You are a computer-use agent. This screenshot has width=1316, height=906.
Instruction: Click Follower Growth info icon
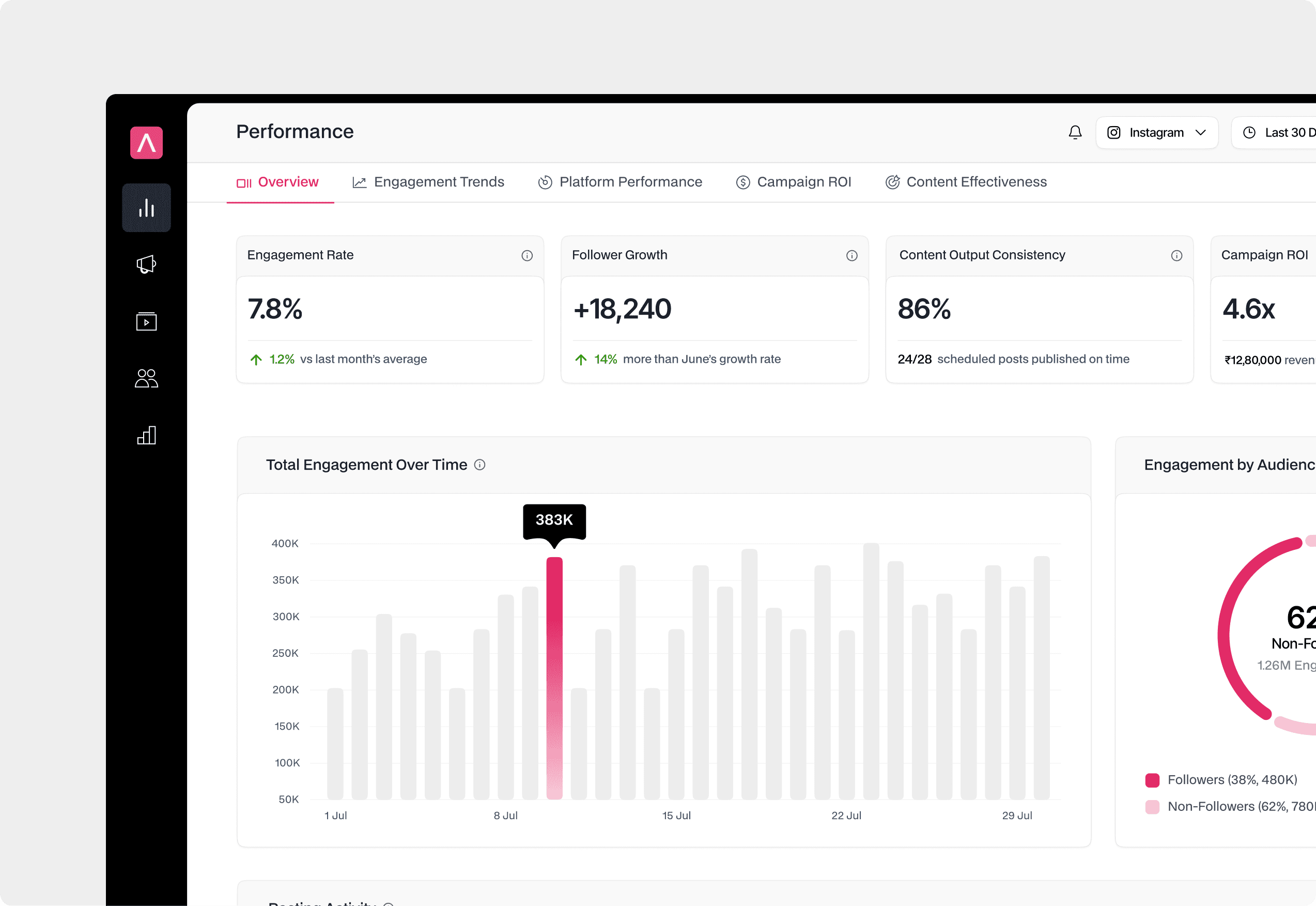click(851, 255)
